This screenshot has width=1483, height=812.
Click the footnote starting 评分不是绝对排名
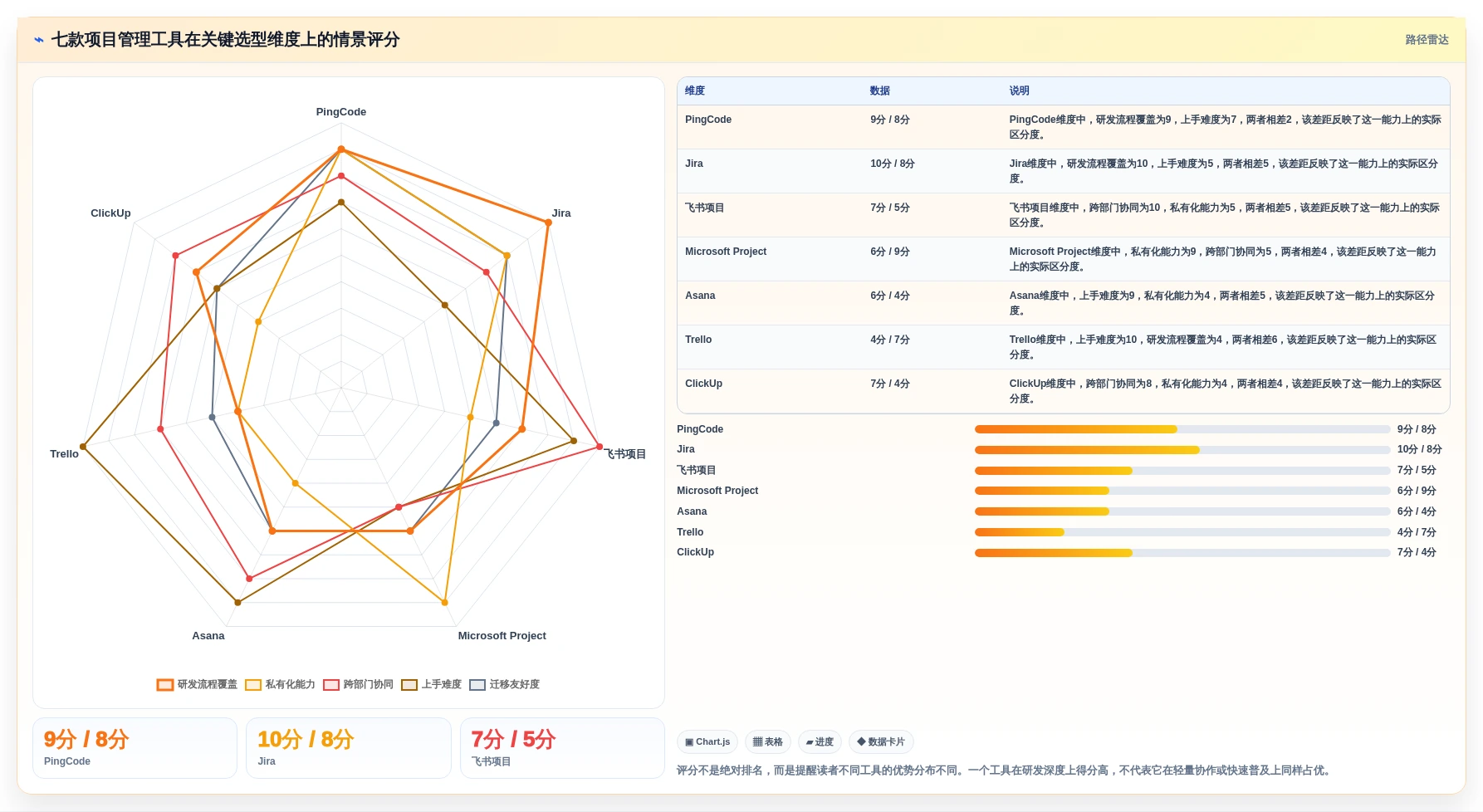1006,770
